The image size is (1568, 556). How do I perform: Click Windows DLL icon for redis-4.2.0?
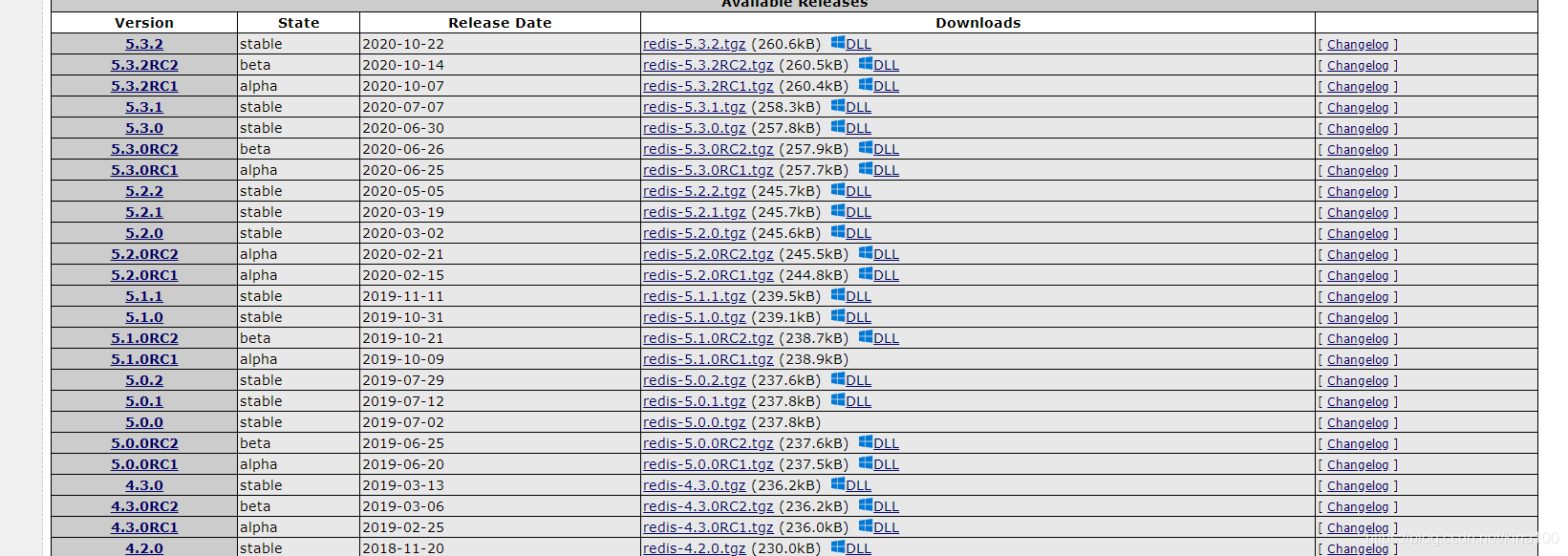(x=838, y=547)
